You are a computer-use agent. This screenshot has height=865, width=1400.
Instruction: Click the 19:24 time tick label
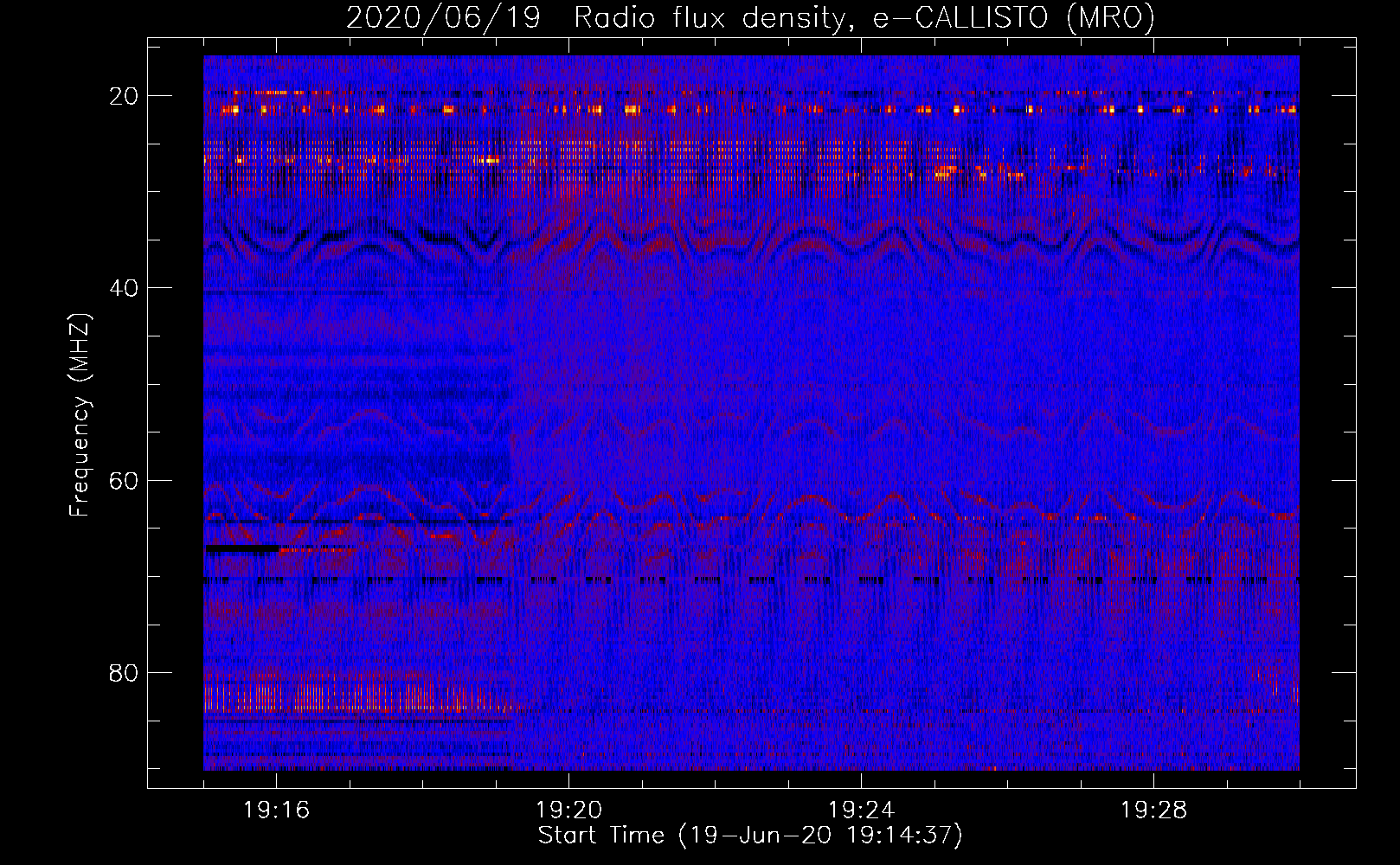[x=861, y=811]
